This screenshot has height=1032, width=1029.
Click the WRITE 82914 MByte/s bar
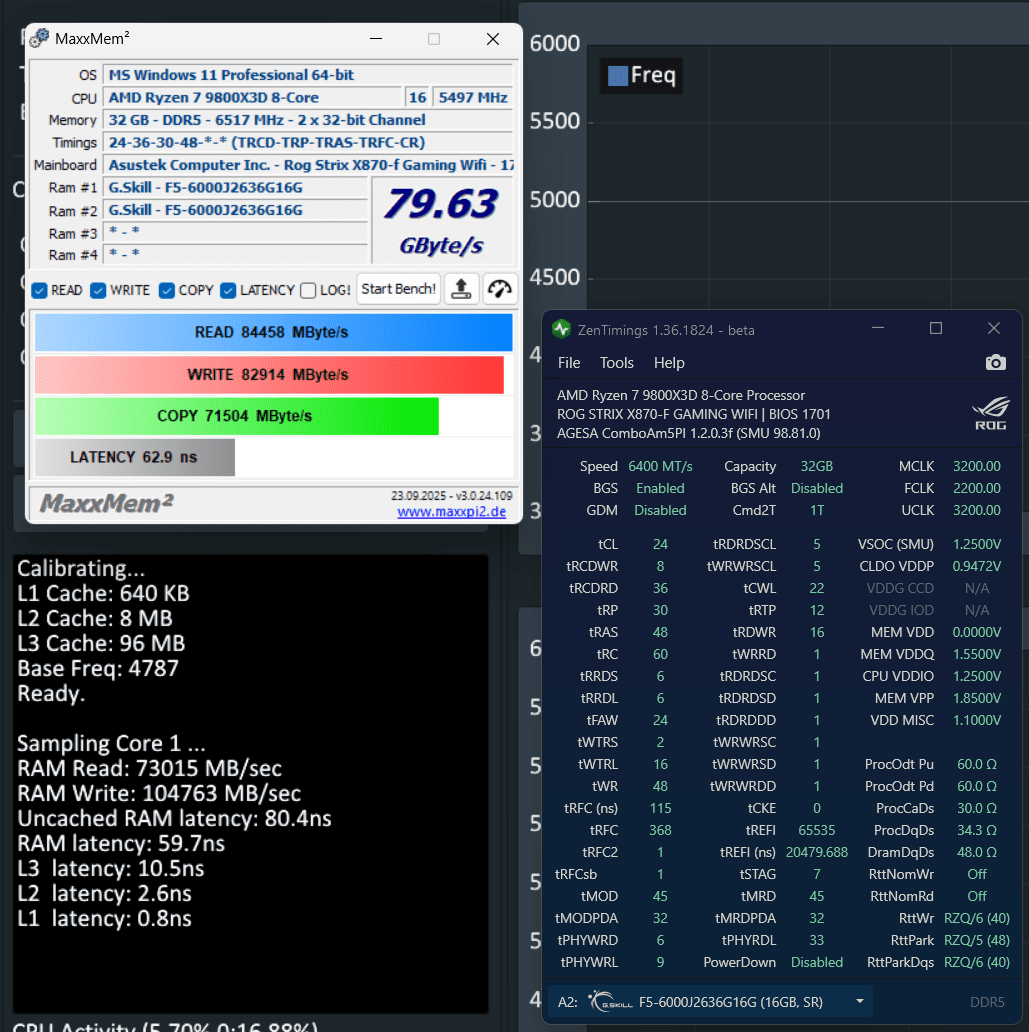click(x=269, y=374)
